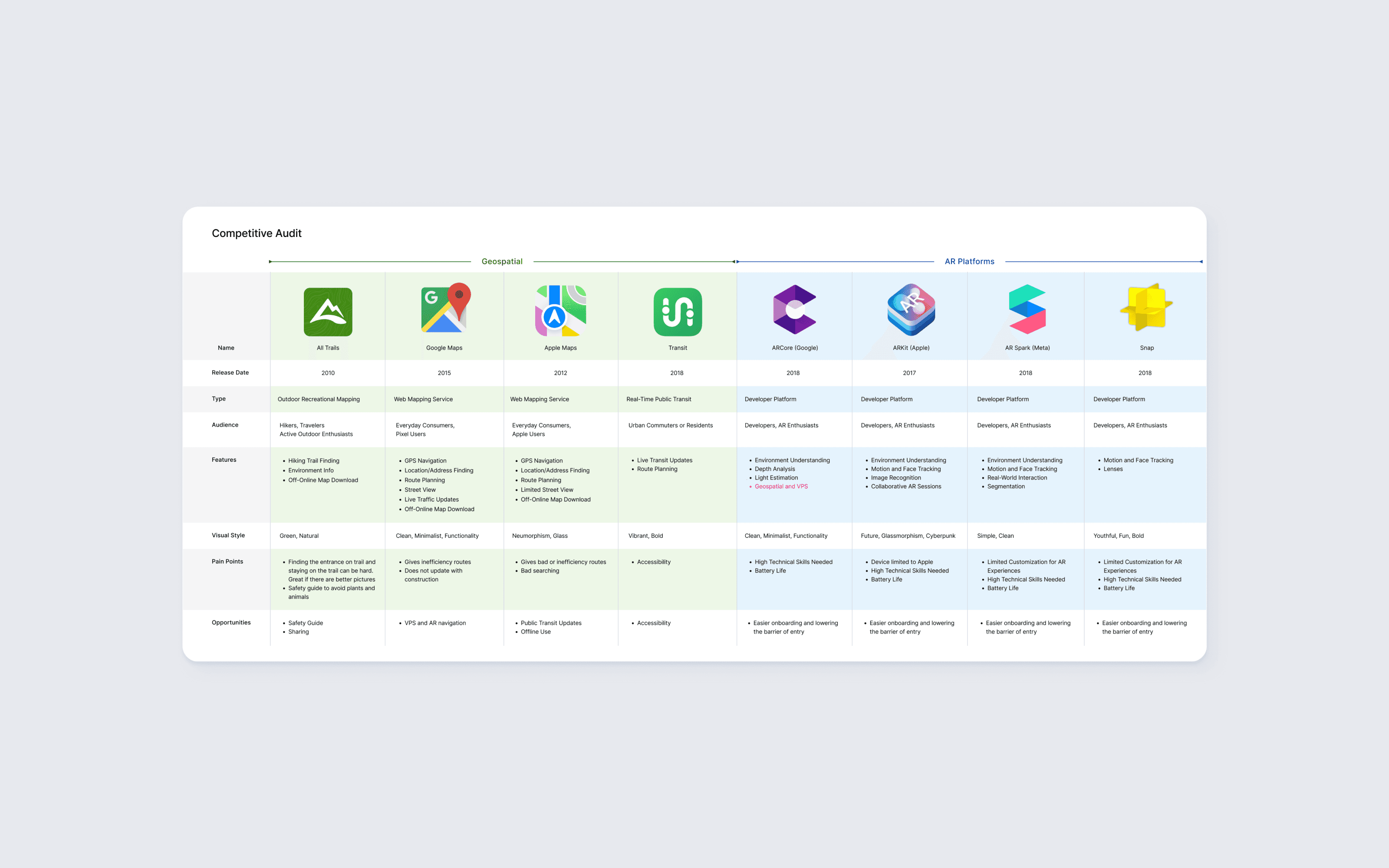
Task: Click the pink Geospatial and VPS text
Action: (780, 486)
